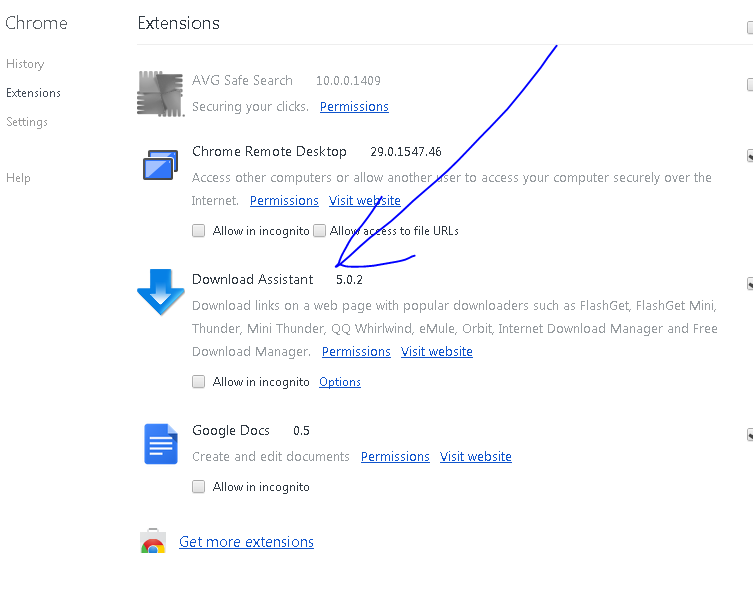The height and width of the screenshot is (611, 753).
Task: Click the Chrome Web Store icon
Action: click(153, 541)
